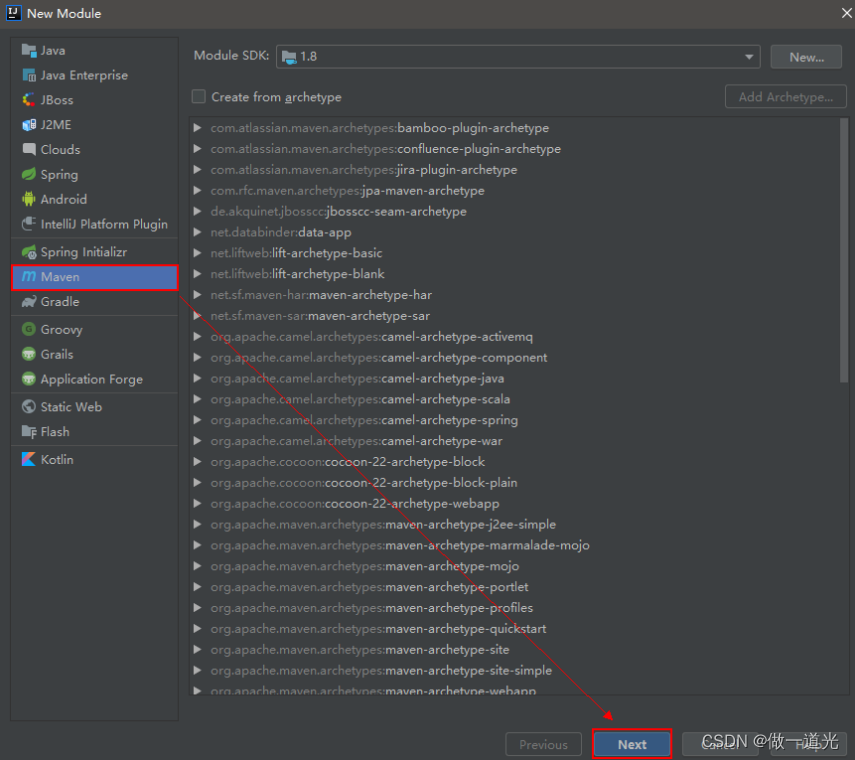Click the Add Archetype... button
The height and width of the screenshot is (760, 855).
click(785, 96)
